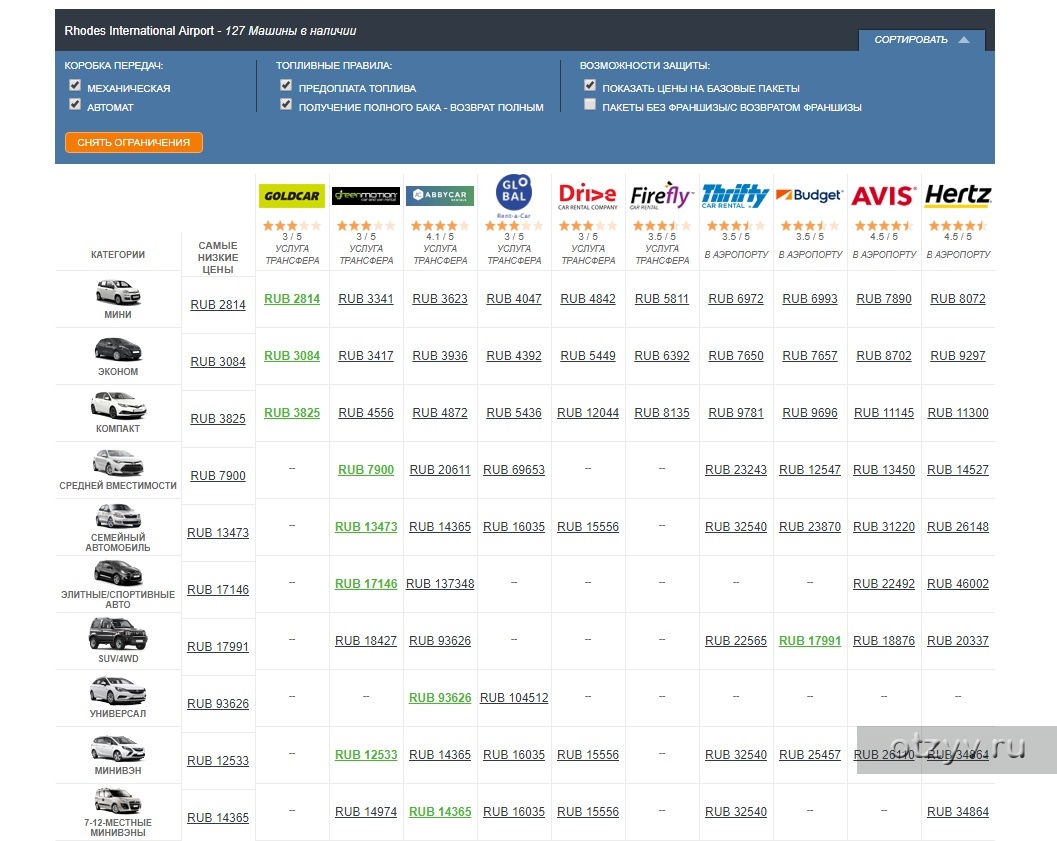1057x841 pixels.
Task: Click the Rhodes International Airport heading
Action: (x=139, y=31)
